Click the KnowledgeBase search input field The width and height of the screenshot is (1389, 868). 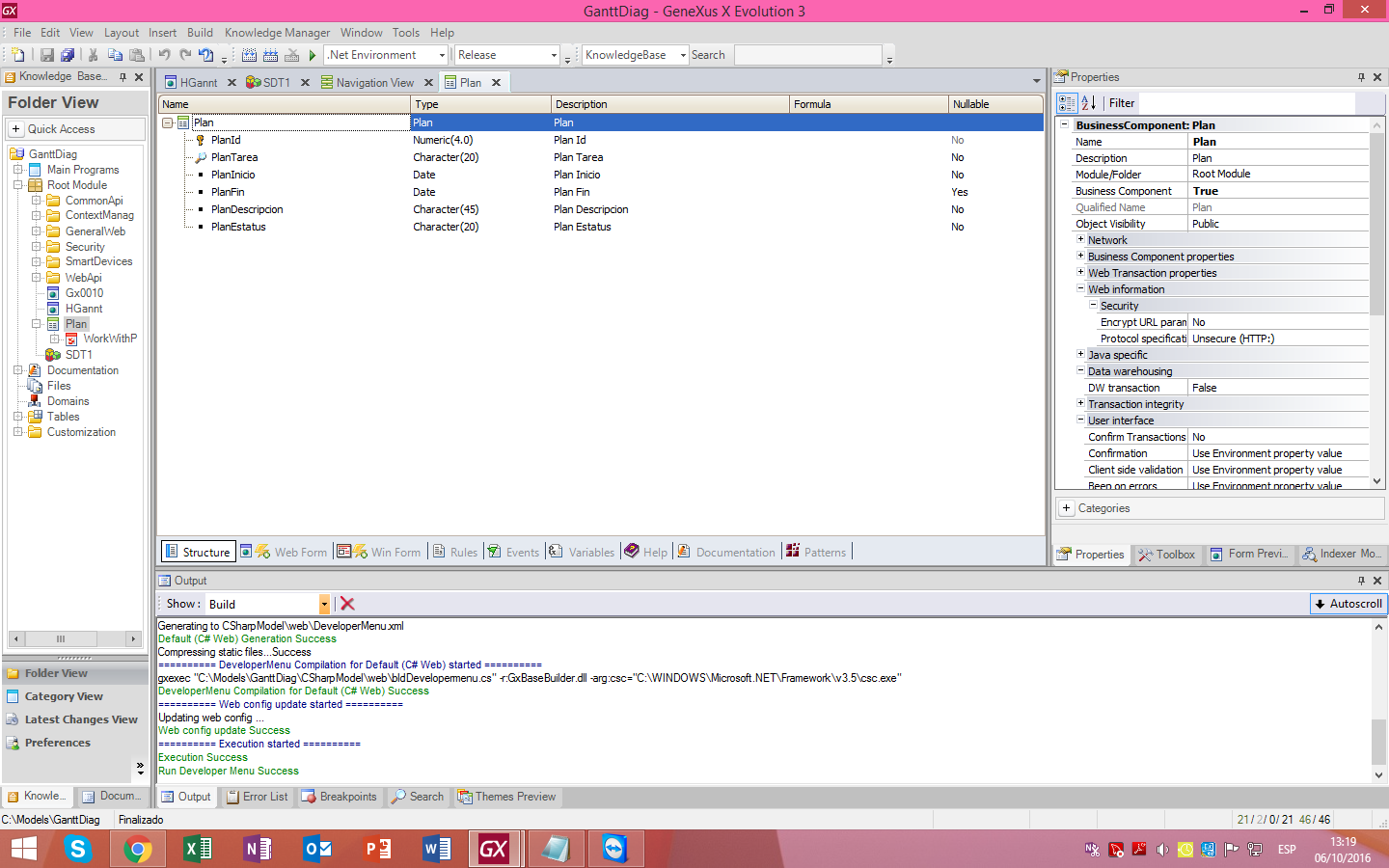click(808, 55)
